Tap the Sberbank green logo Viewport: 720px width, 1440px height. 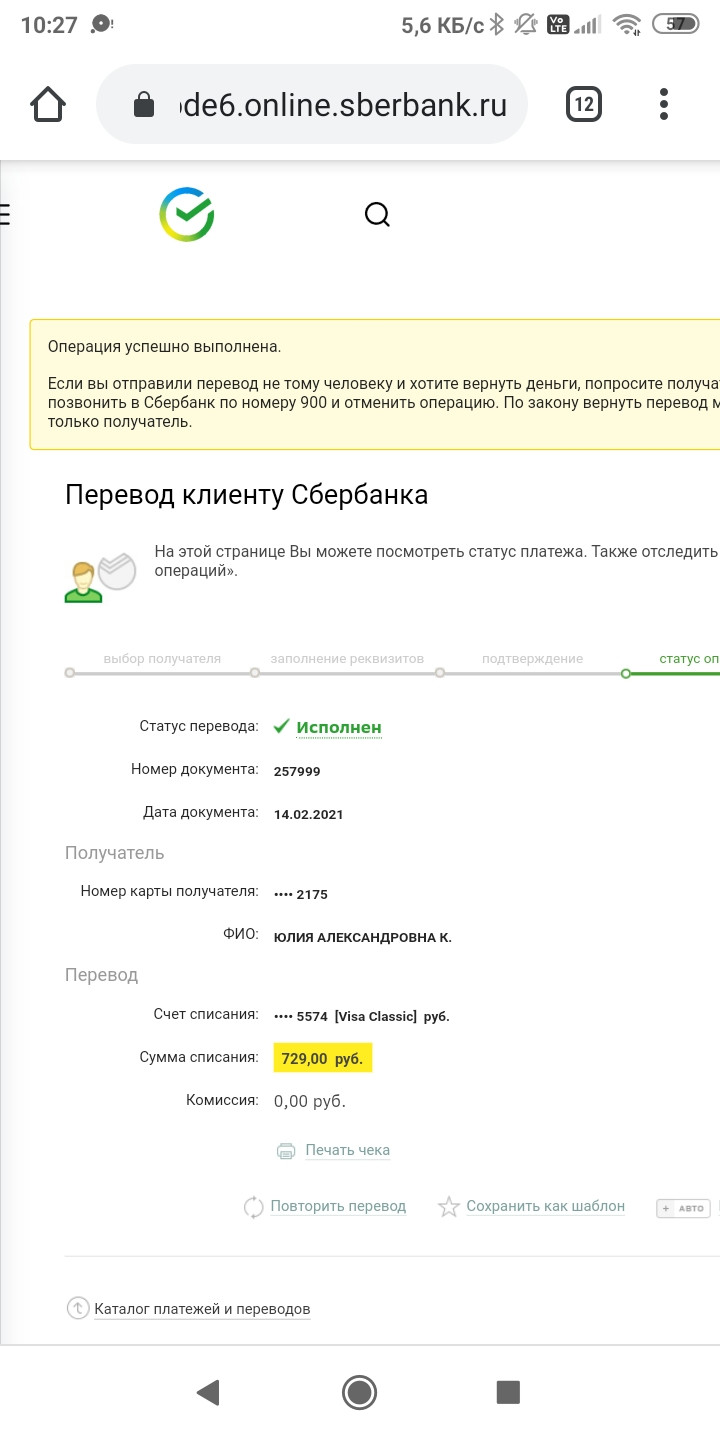pyautogui.click(x=187, y=214)
